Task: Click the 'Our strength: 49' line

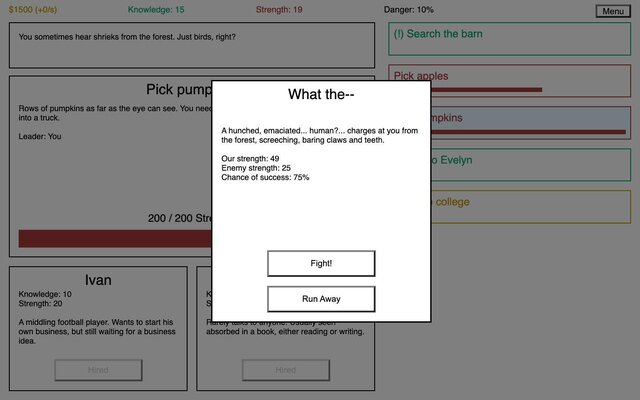Action: tap(250, 159)
